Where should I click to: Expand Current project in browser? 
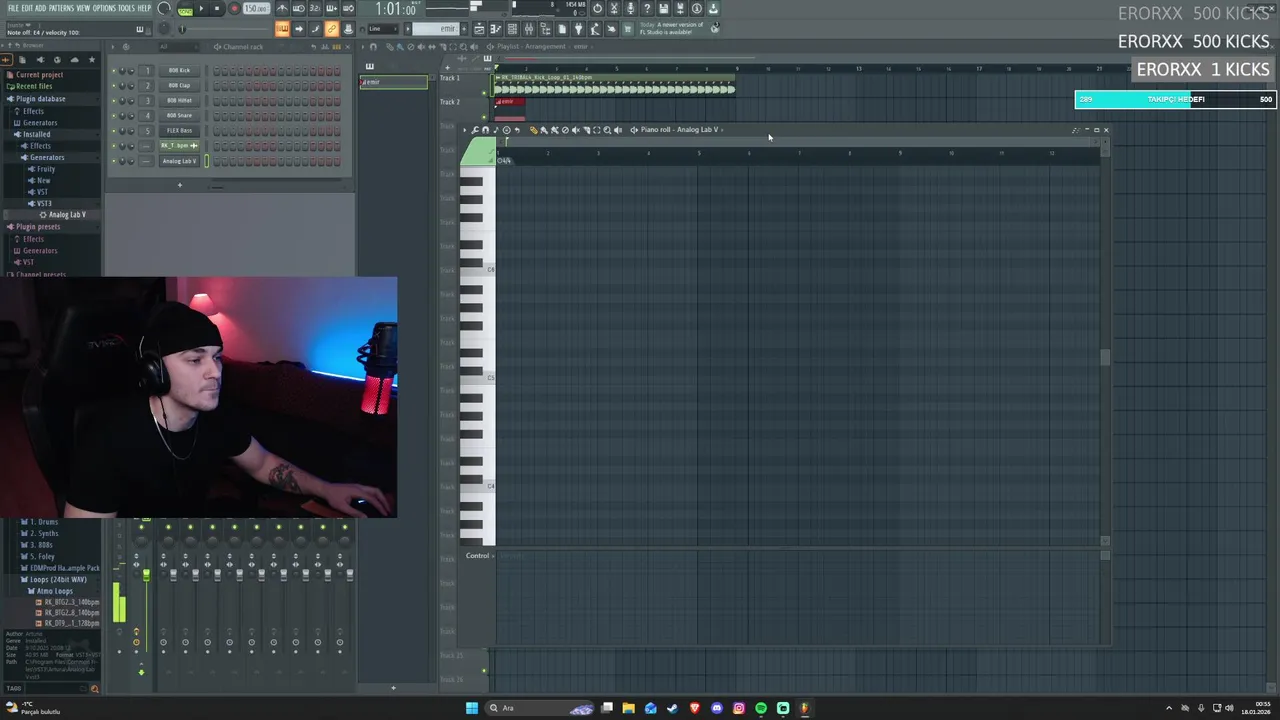[x=39, y=75]
